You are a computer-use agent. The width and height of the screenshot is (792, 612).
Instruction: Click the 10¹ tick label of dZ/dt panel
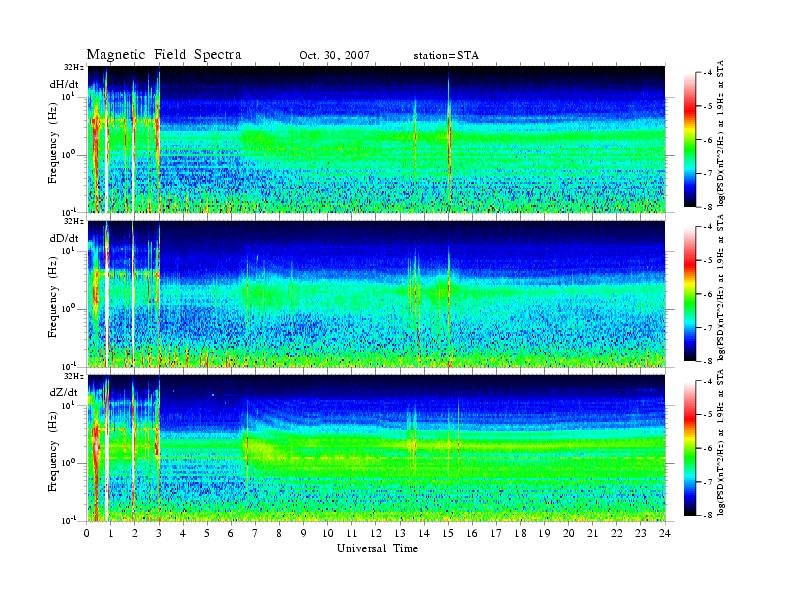coord(68,404)
